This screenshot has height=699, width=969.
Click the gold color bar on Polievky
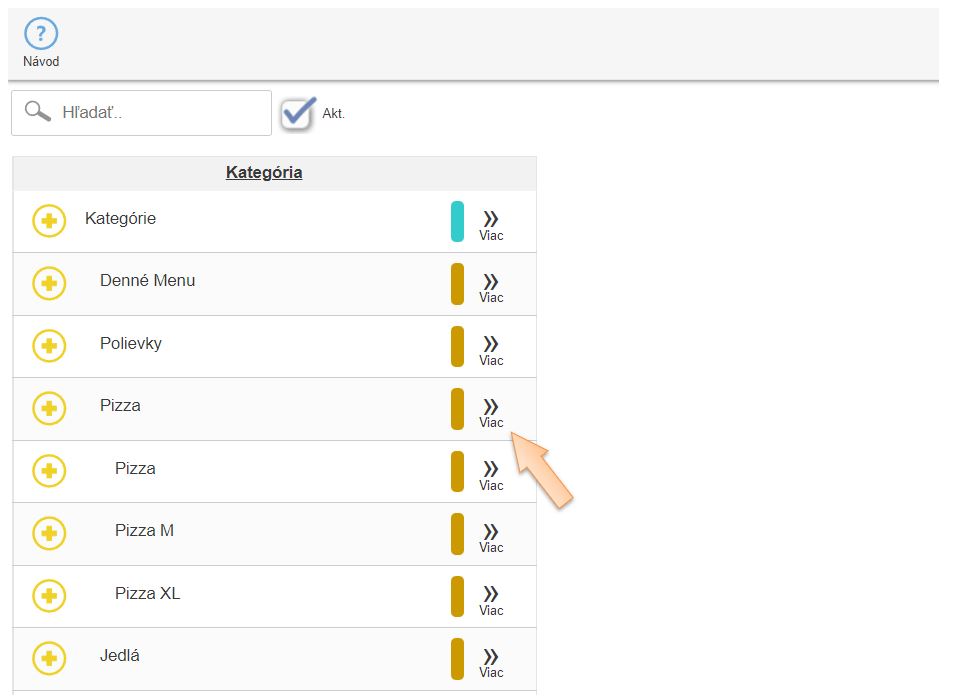tap(457, 346)
